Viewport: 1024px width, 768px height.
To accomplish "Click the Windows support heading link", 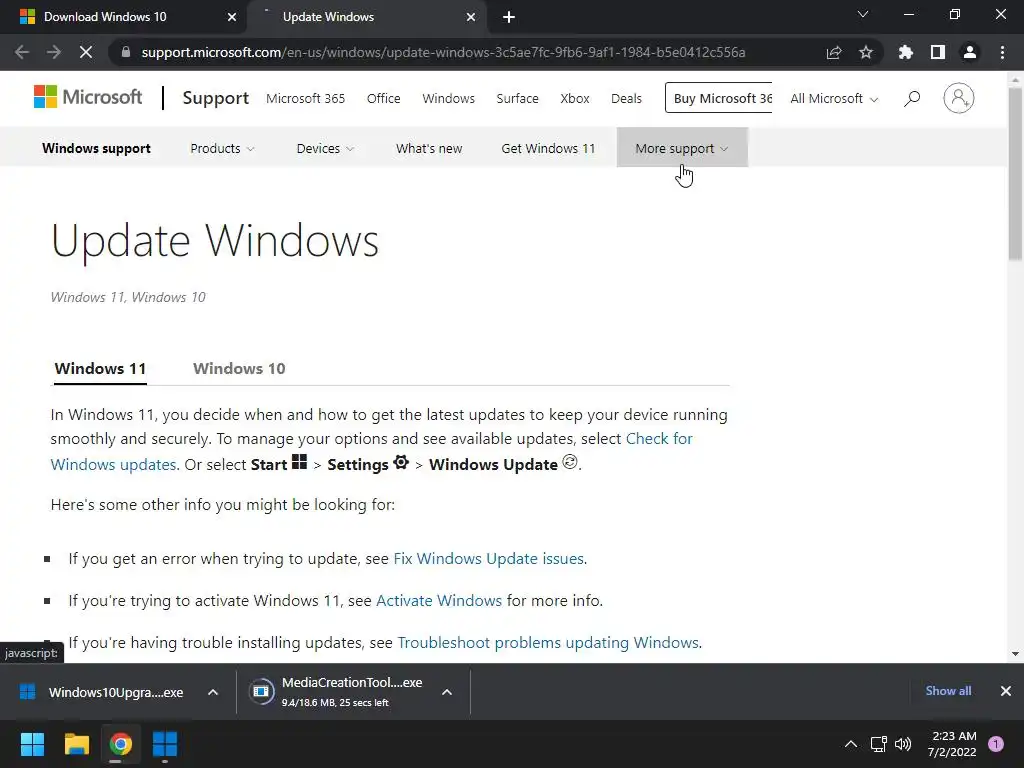I will [96, 148].
